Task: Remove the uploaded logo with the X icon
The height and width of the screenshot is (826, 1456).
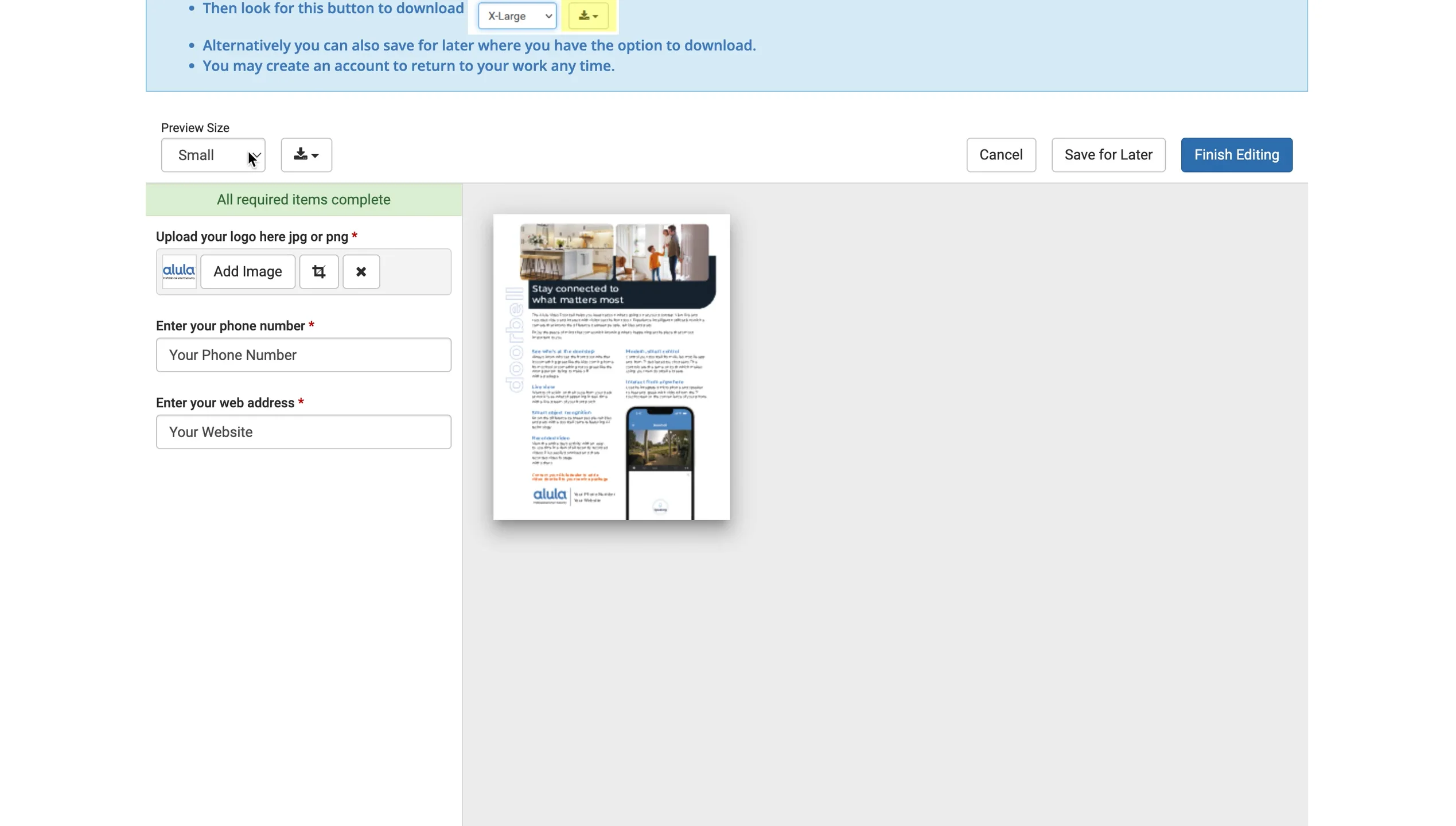Action: pos(361,271)
